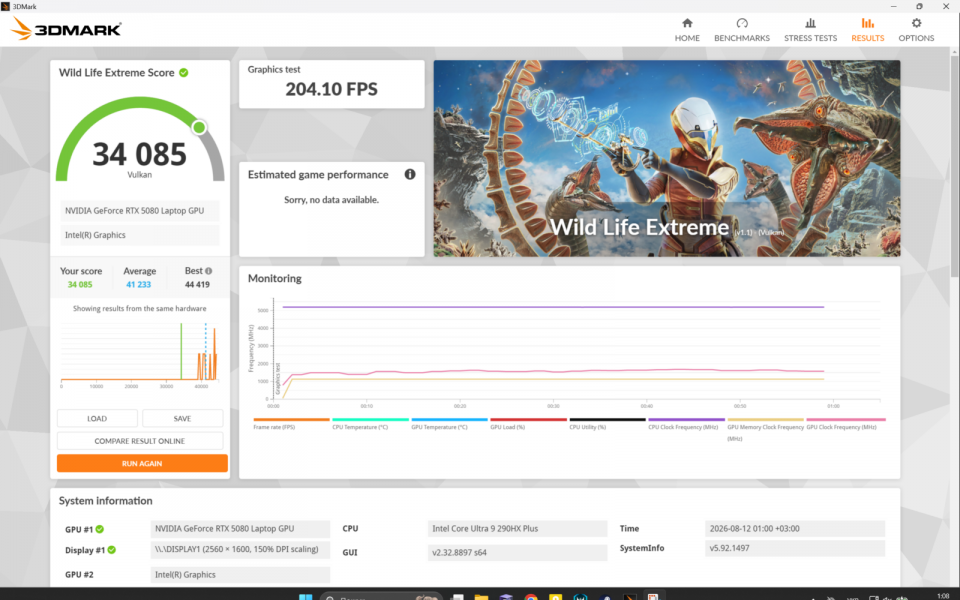Toggle the CPU Utility (%) legend
Viewport: 960px width, 600px height.
(607, 424)
